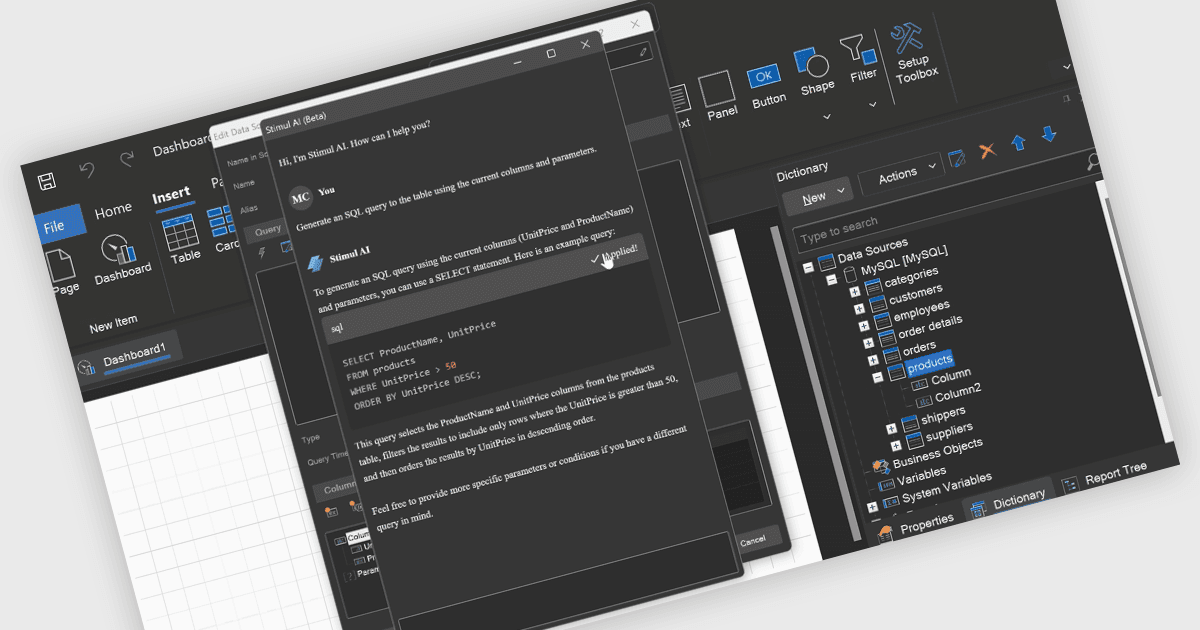This screenshot has height=630, width=1200.
Task: Insert the Text element beside Panel
Action: pyautogui.click(x=680, y=105)
